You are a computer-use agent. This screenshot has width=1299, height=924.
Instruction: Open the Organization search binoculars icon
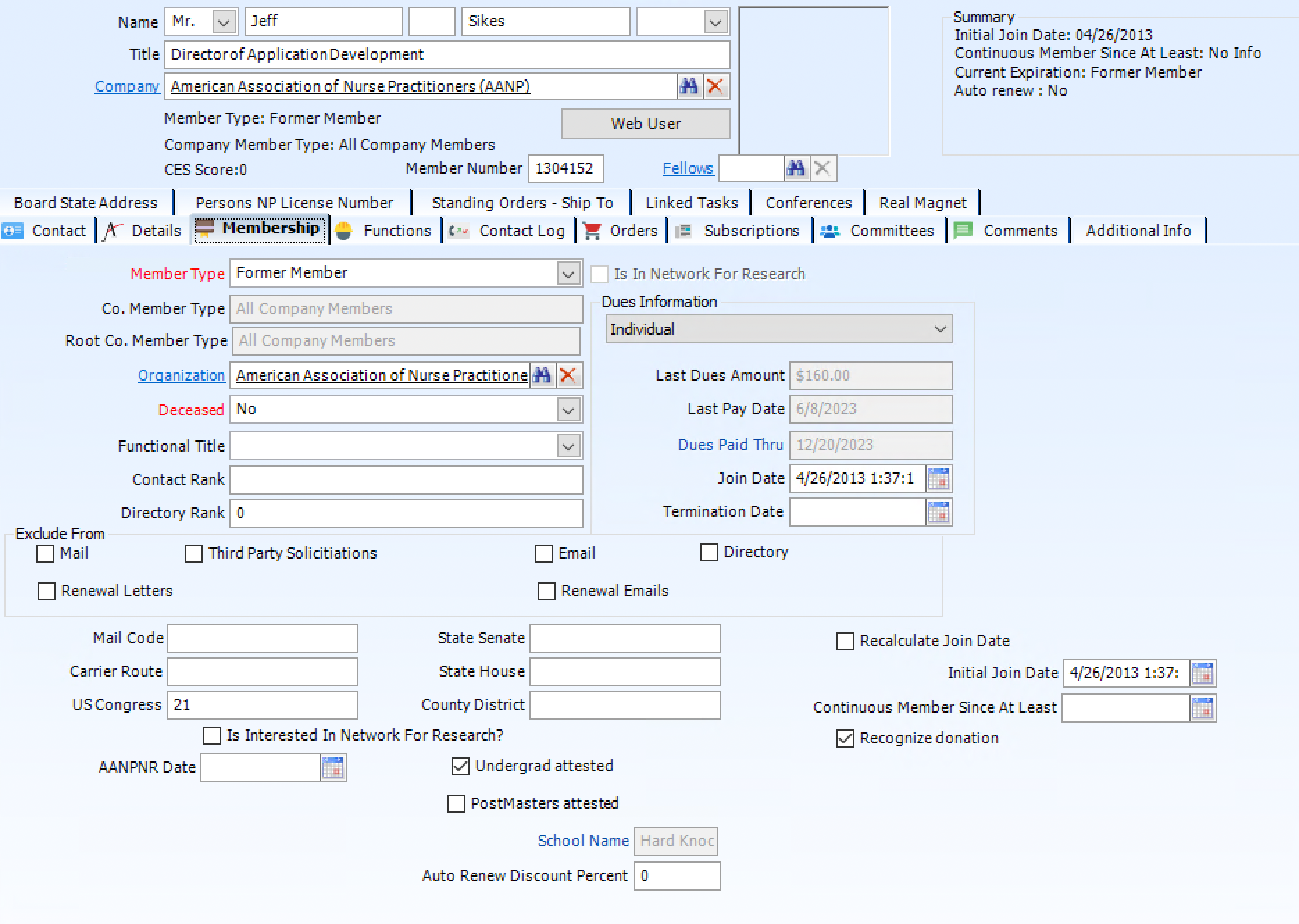(543, 375)
